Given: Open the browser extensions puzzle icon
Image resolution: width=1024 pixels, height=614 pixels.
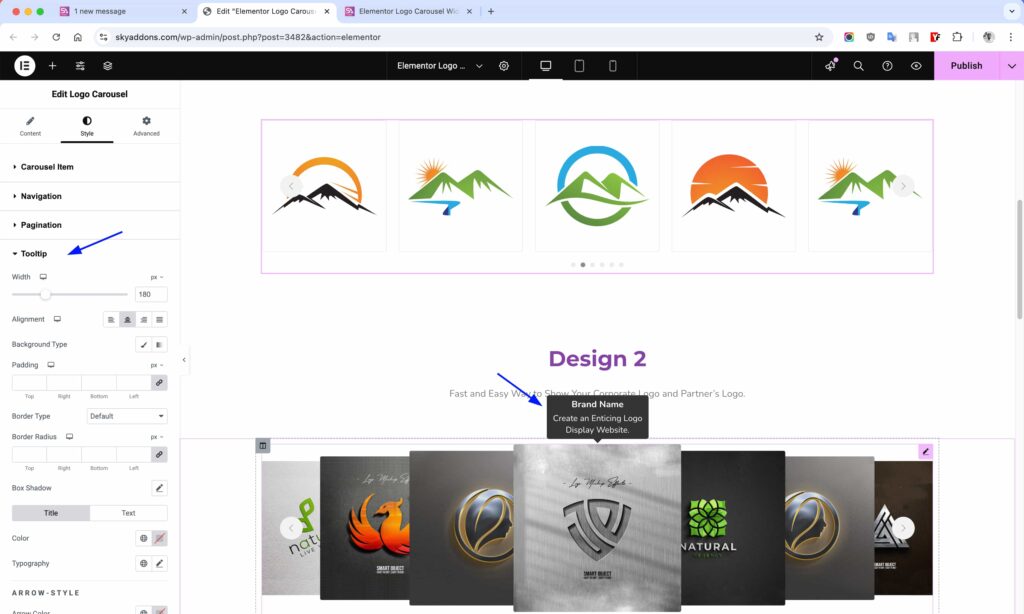Looking at the screenshot, I should pos(957,37).
